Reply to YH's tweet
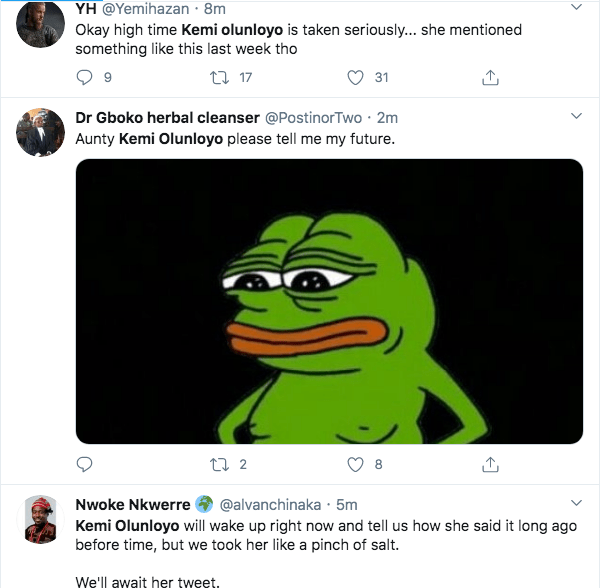Image resolution: width=601 pixels, height=588 pixels. (85, 76)
